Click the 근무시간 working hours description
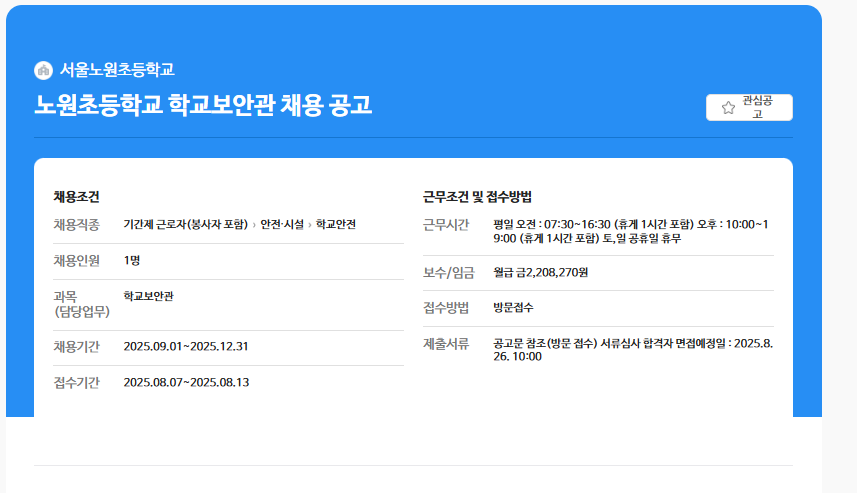The image size is (857, 493). click(630, 231)
